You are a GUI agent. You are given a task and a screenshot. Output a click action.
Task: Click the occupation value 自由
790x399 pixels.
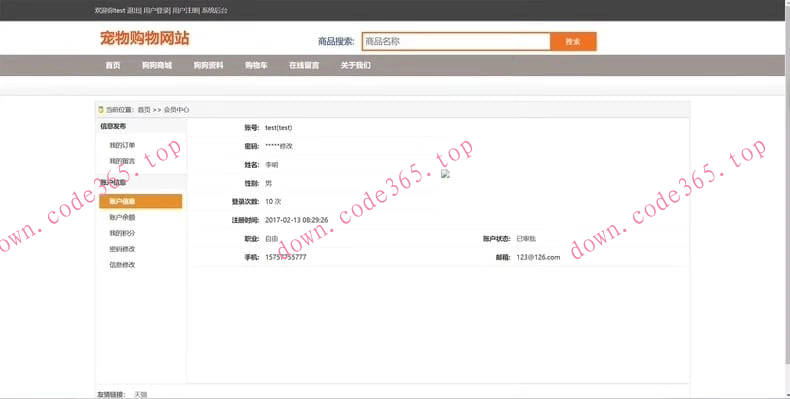pos(272,239)
